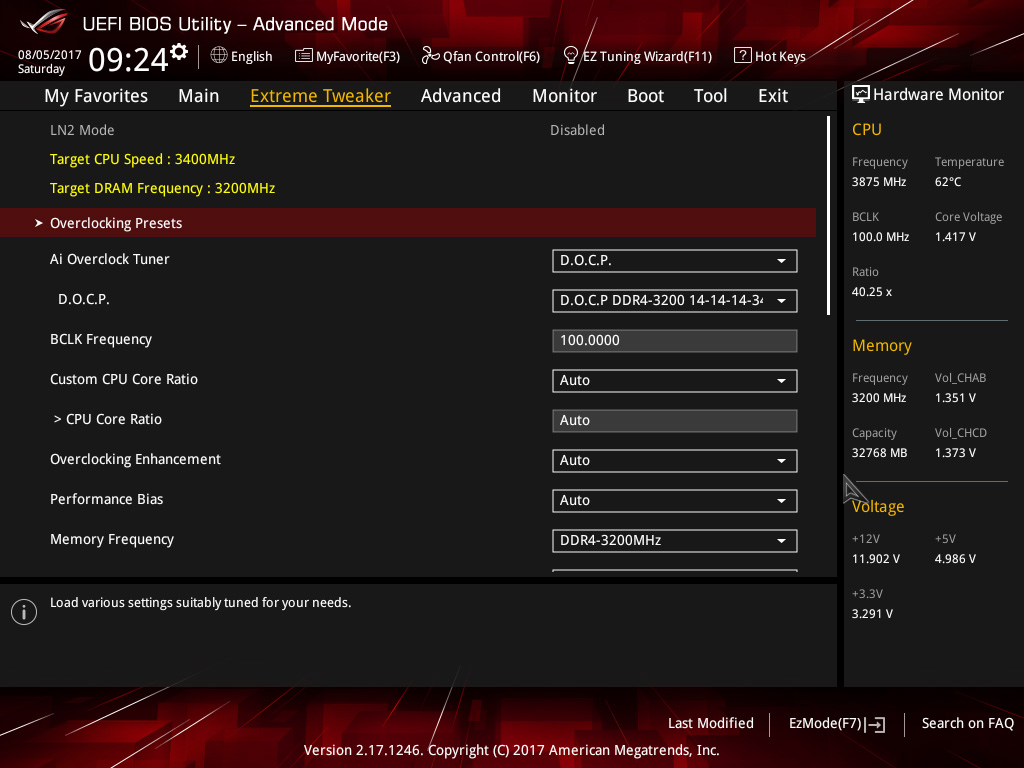Switch to the Main tab
The height and width of the screenshot is (768, 1024).
(x=199, y=96)
